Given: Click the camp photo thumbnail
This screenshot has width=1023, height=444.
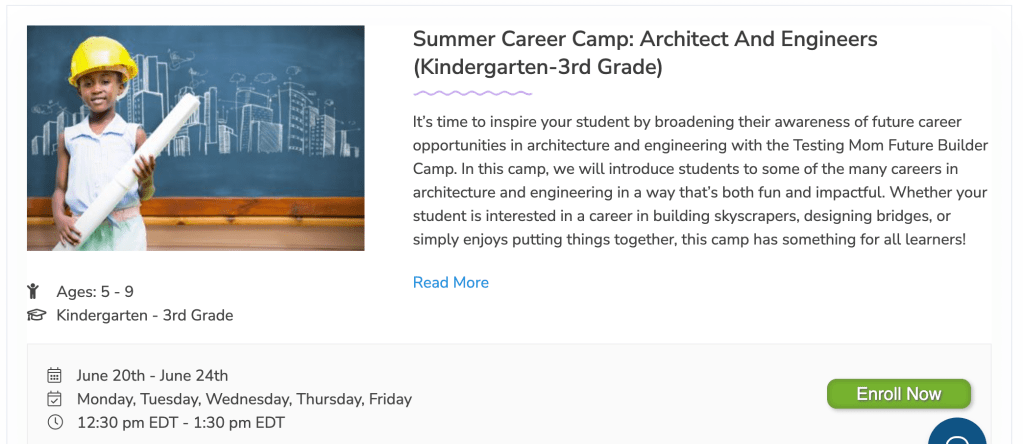Looking at the screenshot, I should coord(196,138).
